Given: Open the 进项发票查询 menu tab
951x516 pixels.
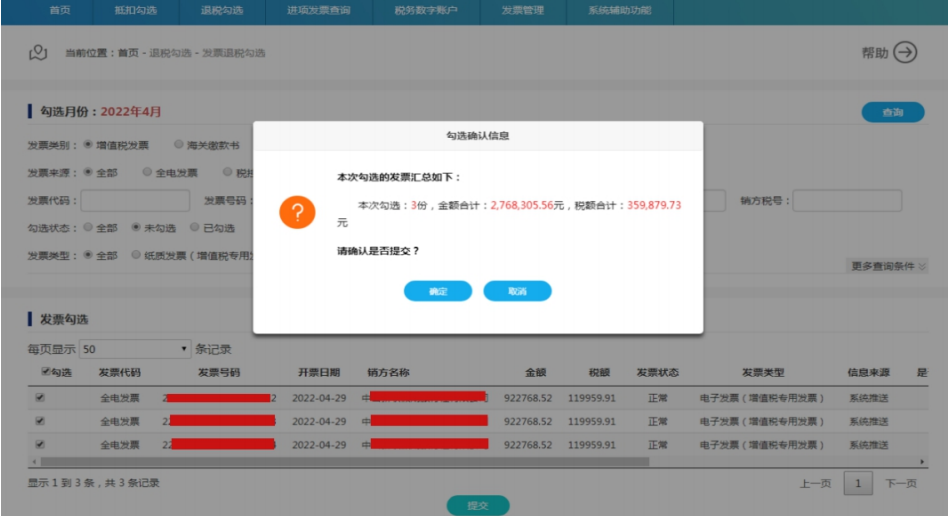Looking at the screenshot, I should pyautogui.click(x=318, y=10).
